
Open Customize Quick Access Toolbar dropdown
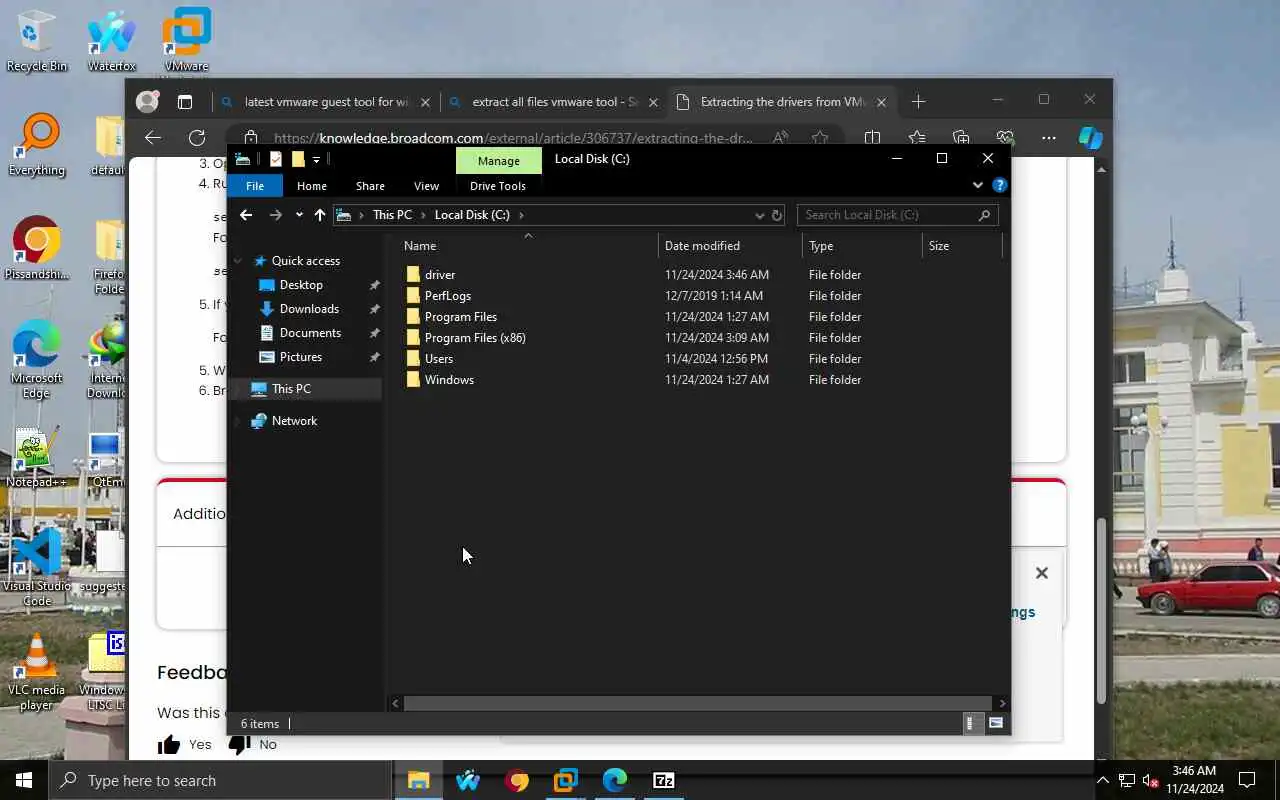[x=316, y=159]
